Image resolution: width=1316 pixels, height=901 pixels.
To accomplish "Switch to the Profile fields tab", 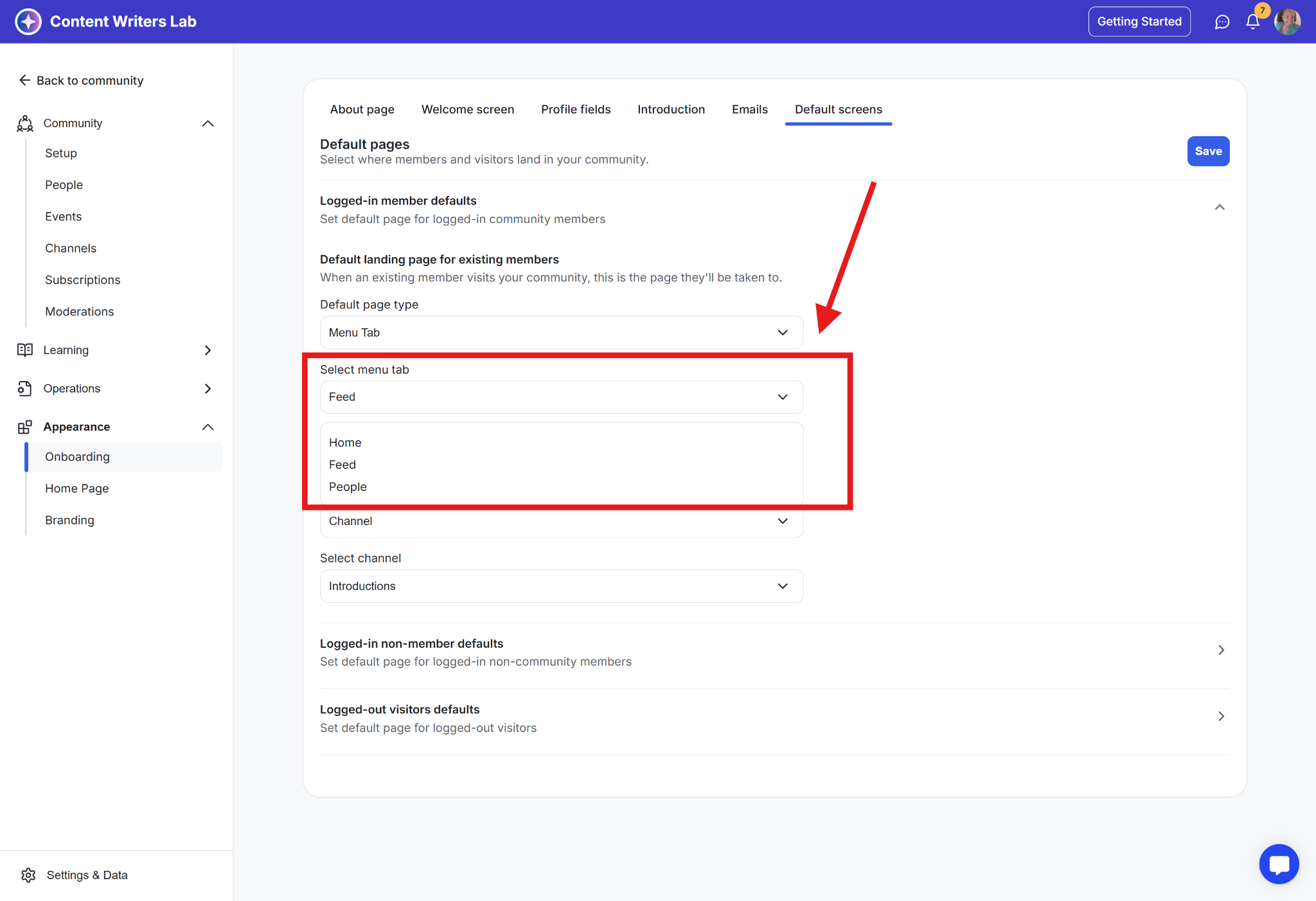I will (x=575, y=109).
